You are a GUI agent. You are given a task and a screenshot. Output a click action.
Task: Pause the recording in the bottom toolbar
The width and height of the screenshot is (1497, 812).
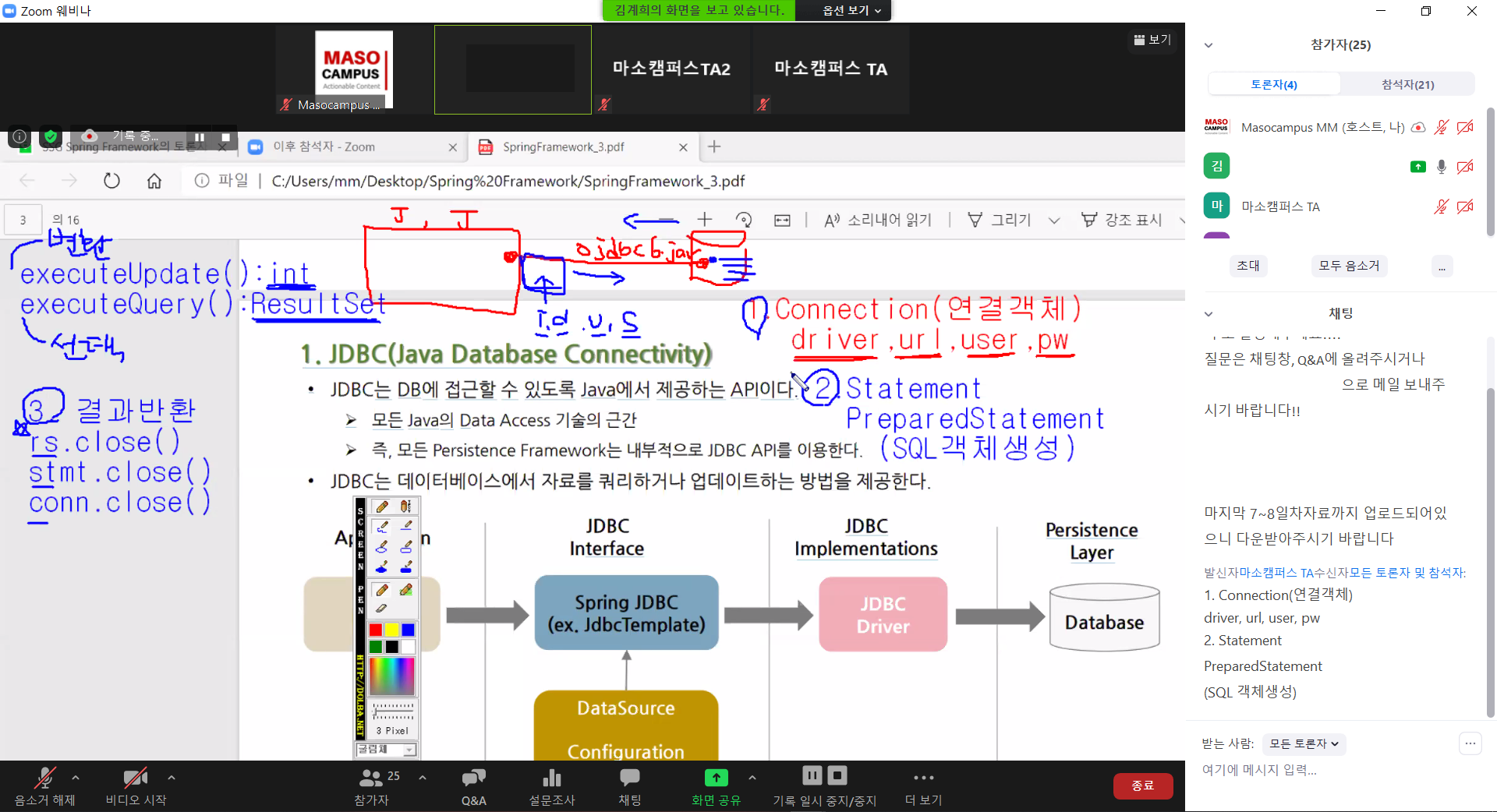pyautogui.click(x=812, y=775)
